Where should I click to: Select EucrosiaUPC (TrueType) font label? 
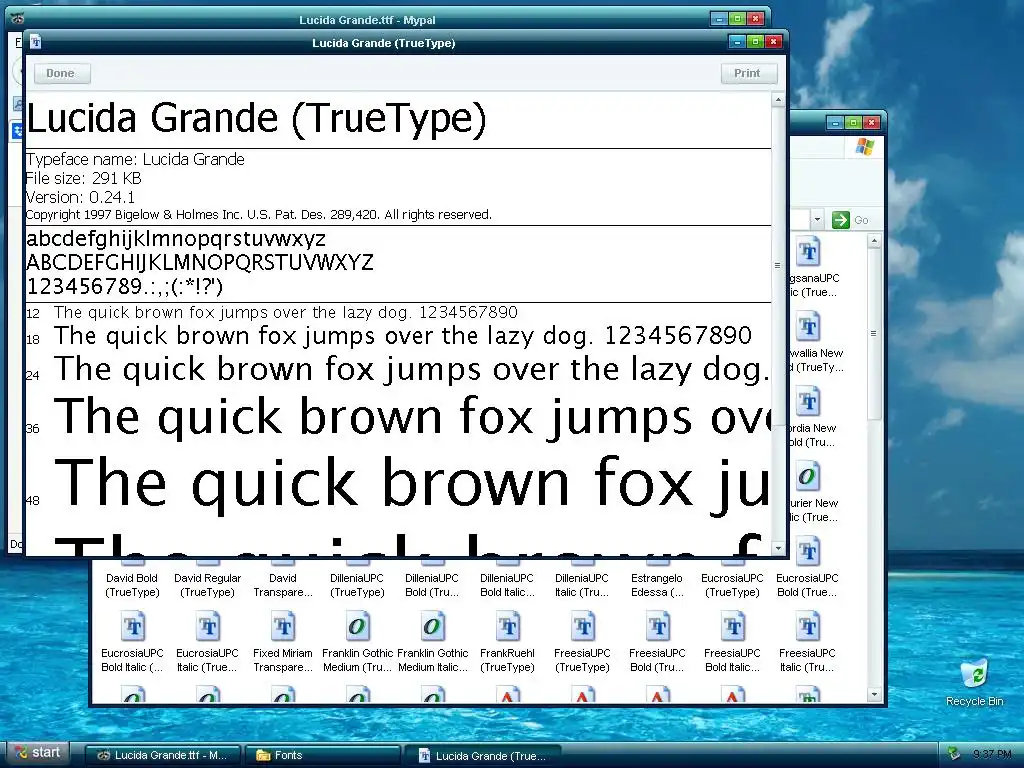click(732, 584)
